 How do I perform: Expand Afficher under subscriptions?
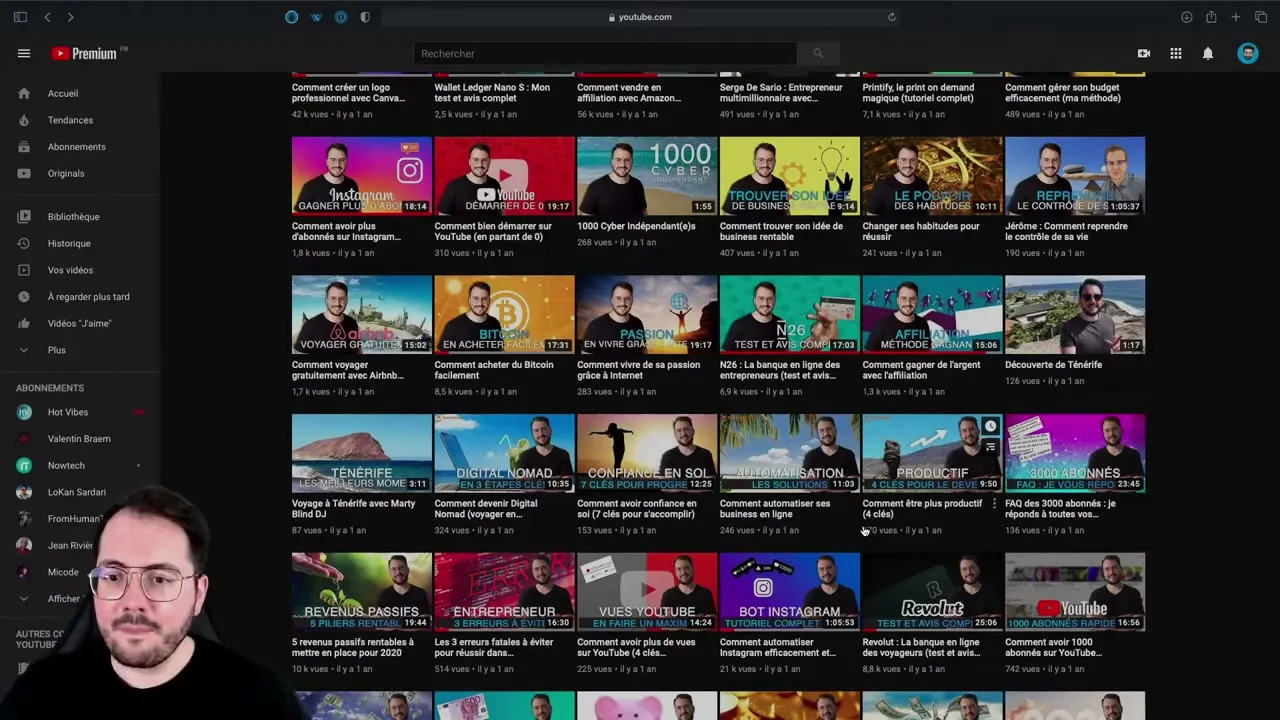pyautogui.click(x=63, y=598)
